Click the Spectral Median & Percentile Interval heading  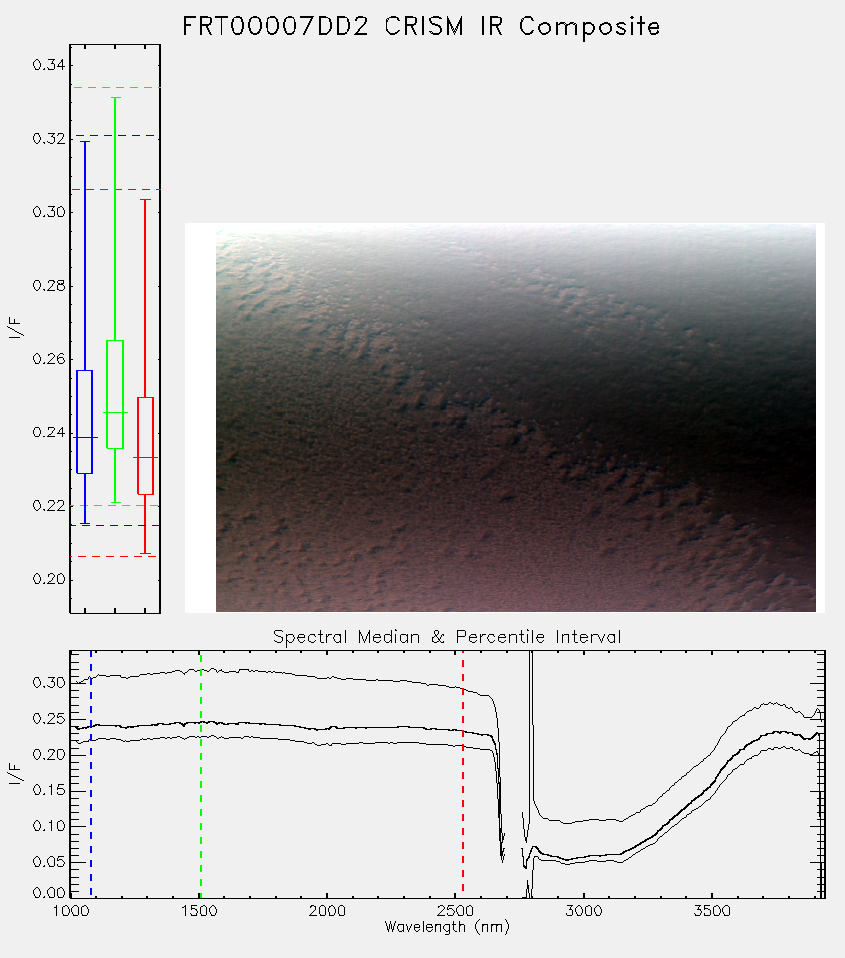[447, 637]
